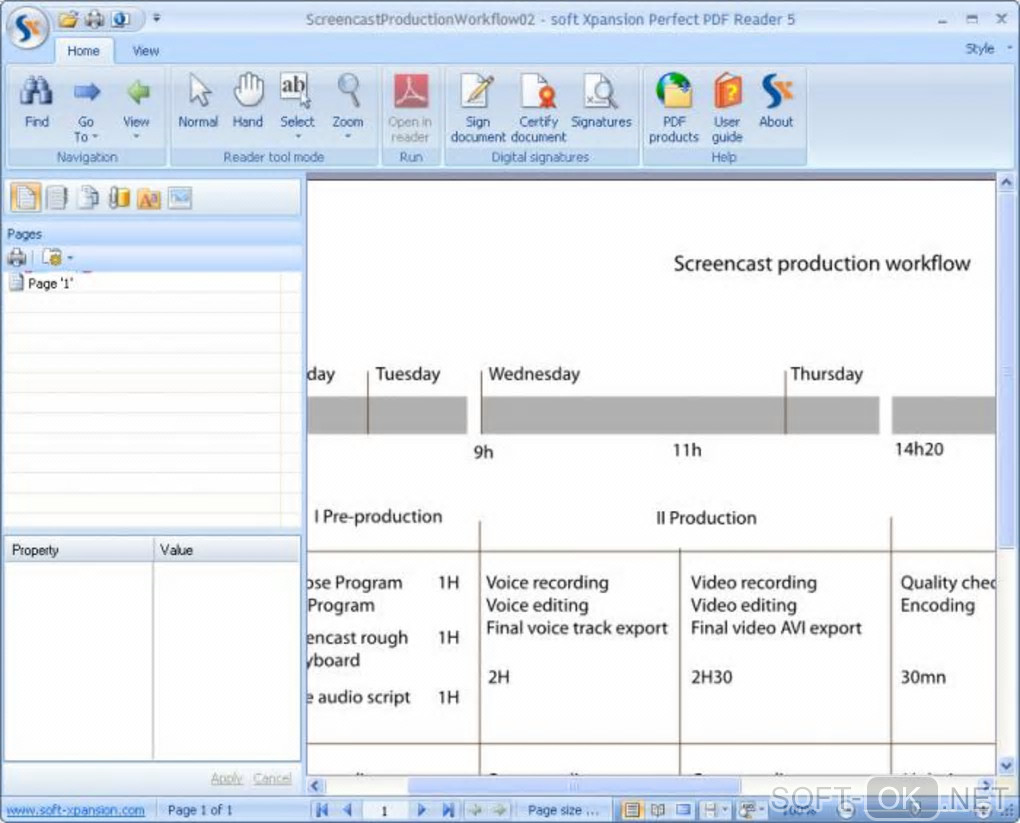Image resolution: width=1020 pixels, height=823 pixels.
Task: Click the Page size button
Action: (563, 810)
